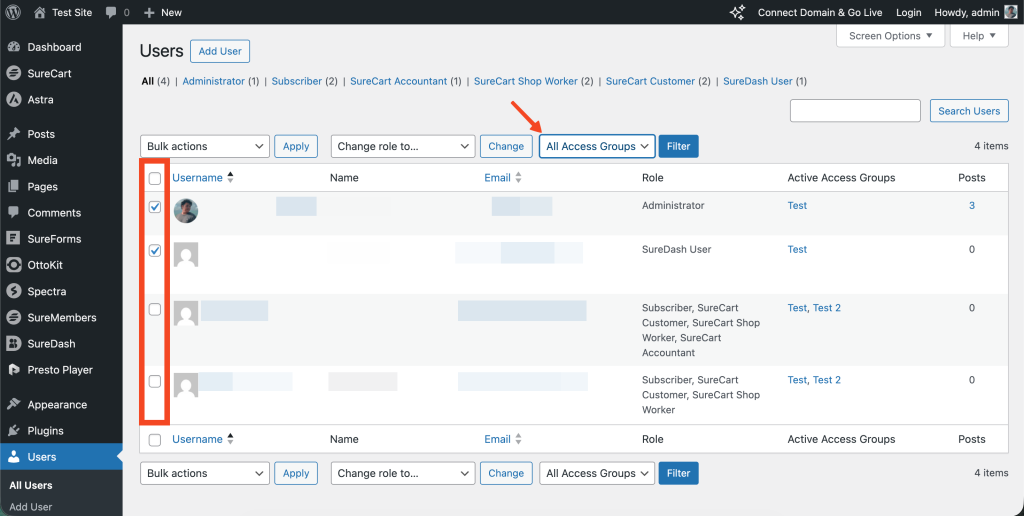Viewport: 1024px width, 516px height.
Task: Click the user search input field
Action: [x=855, y=111]
